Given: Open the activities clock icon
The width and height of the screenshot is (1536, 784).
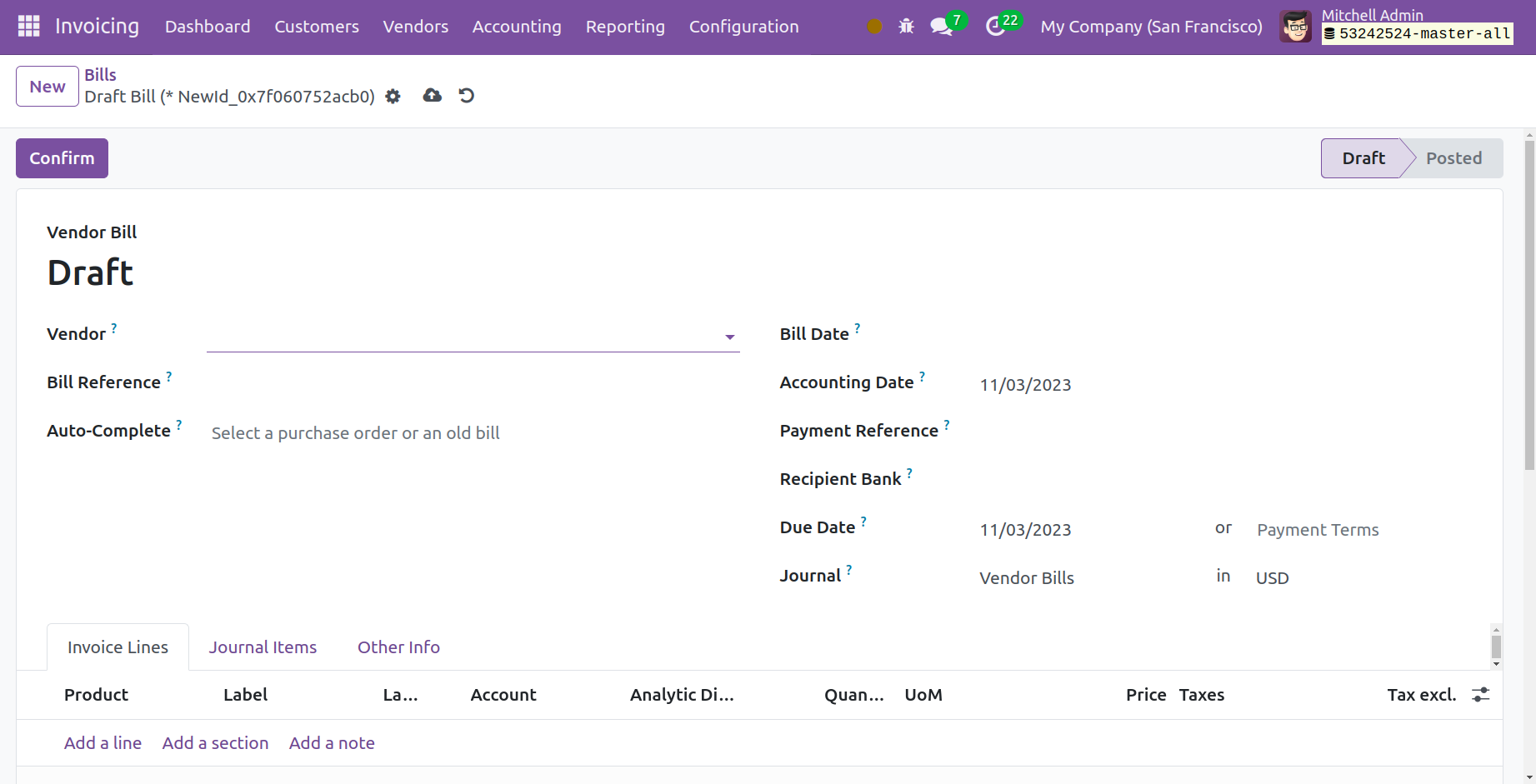Looking at the screenshot, I should point(995,27).
